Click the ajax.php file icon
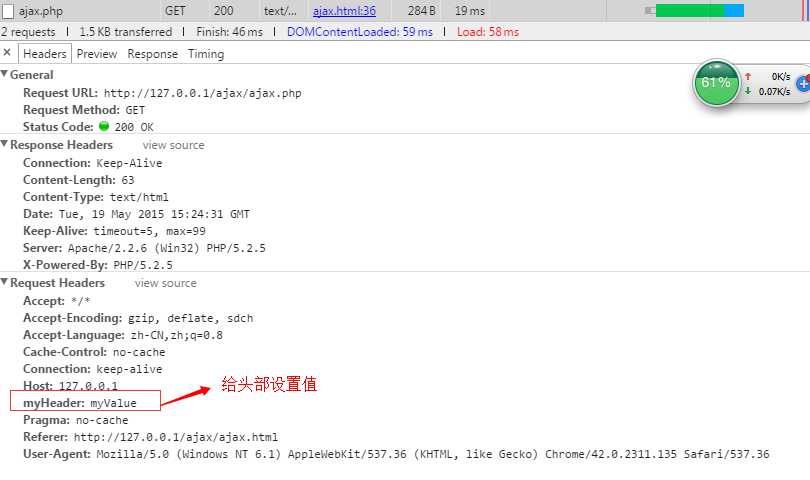 (x=8, y=11)
